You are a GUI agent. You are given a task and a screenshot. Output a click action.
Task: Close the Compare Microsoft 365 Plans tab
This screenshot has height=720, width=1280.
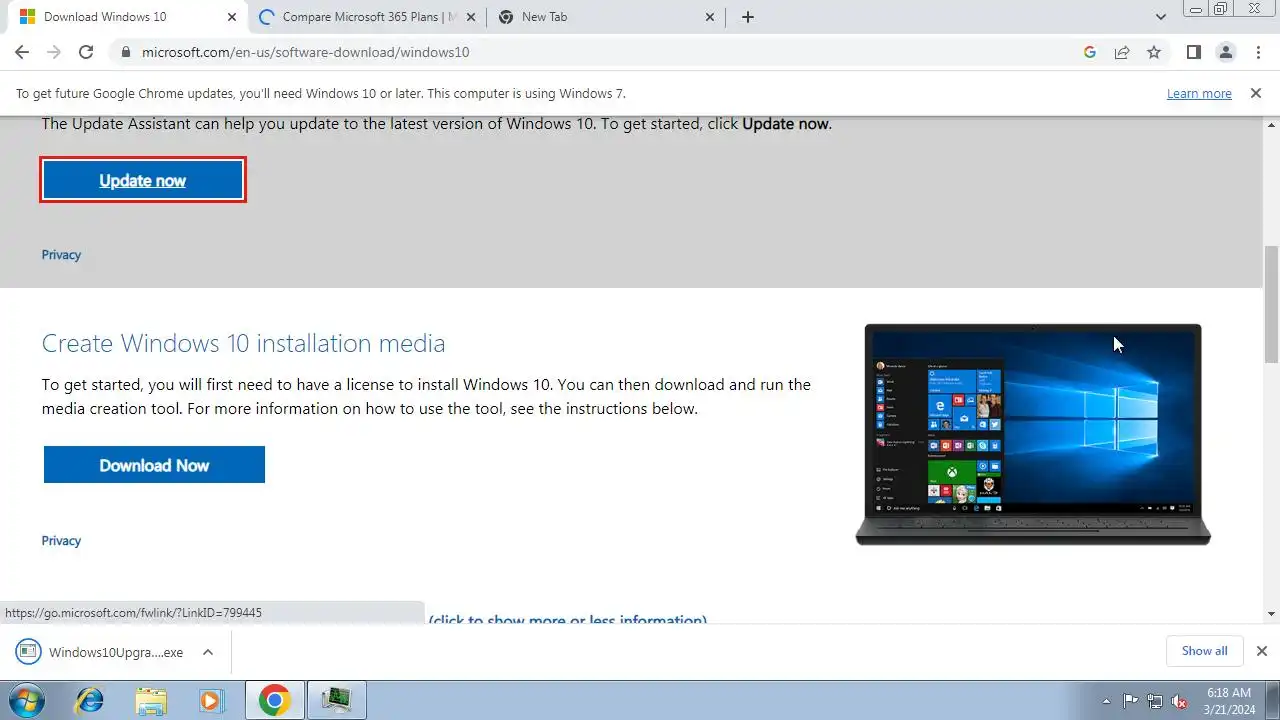471,17
